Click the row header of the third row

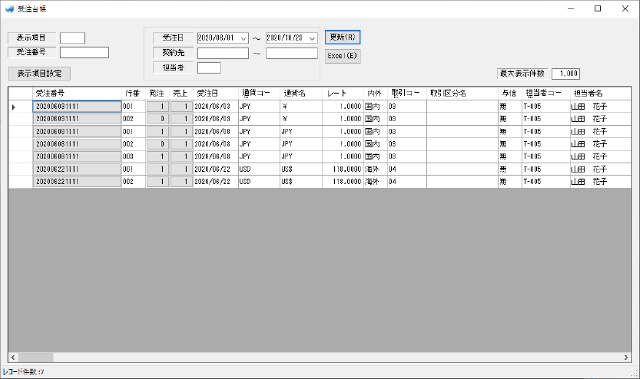tap(20, 132)
